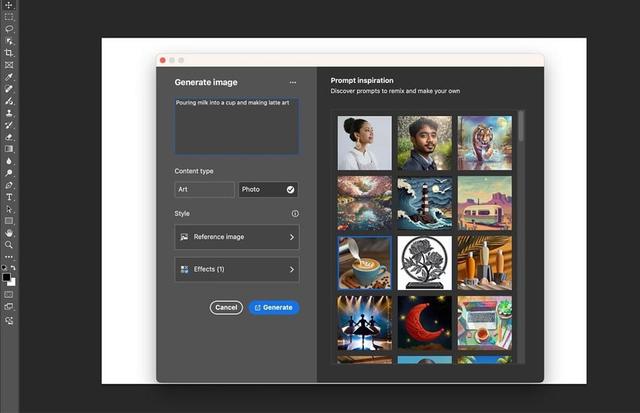Select the Brush tool

coord(9,101)
